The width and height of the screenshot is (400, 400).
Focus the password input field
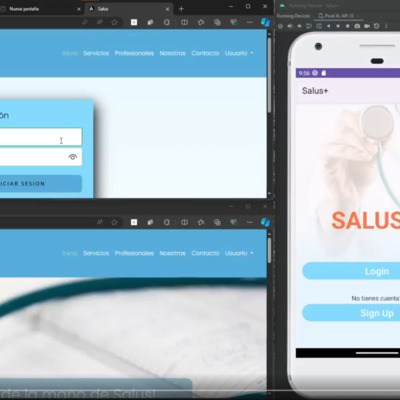pos(41,157)
